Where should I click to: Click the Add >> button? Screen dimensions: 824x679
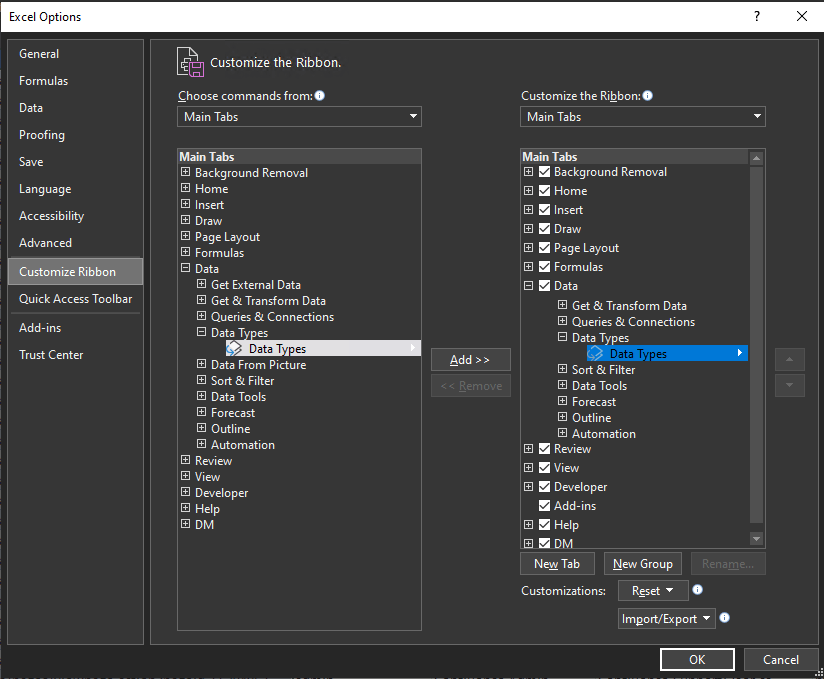point(470,360)
